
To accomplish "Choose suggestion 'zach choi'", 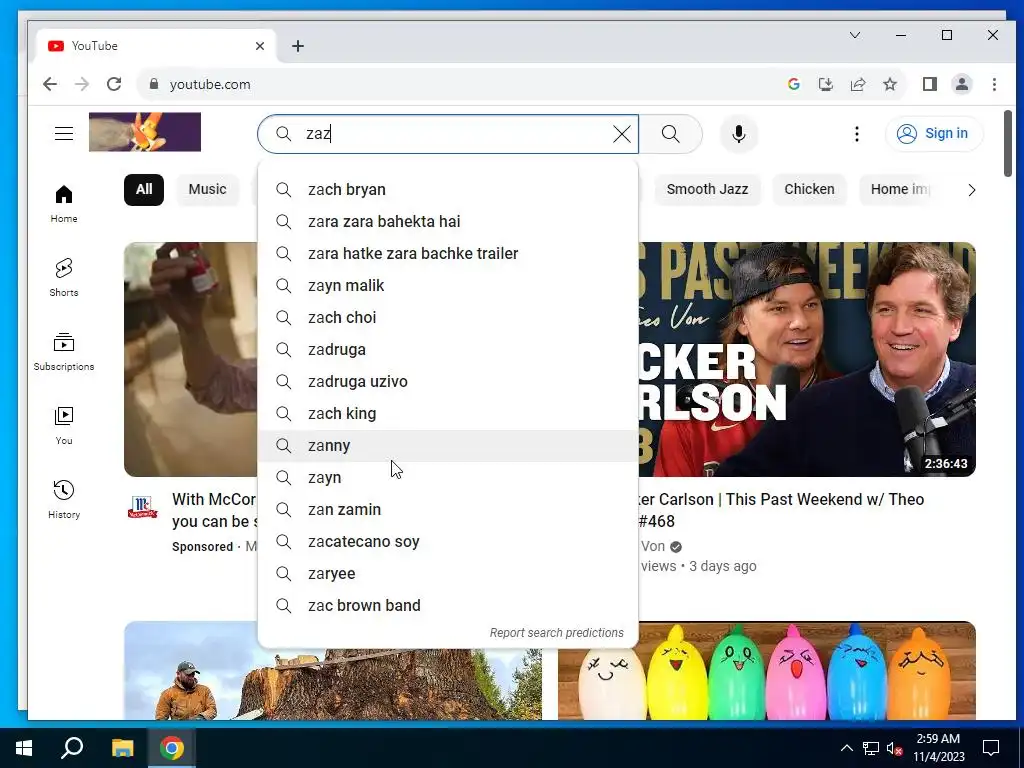I will [x=448, y=317].
